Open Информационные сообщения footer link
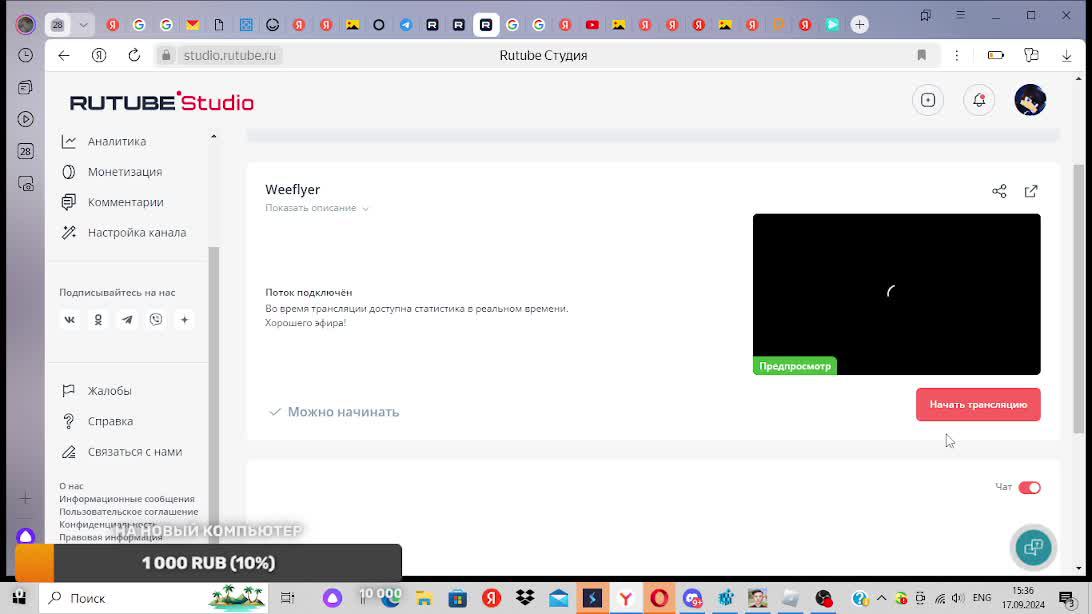 click(127, 498)
